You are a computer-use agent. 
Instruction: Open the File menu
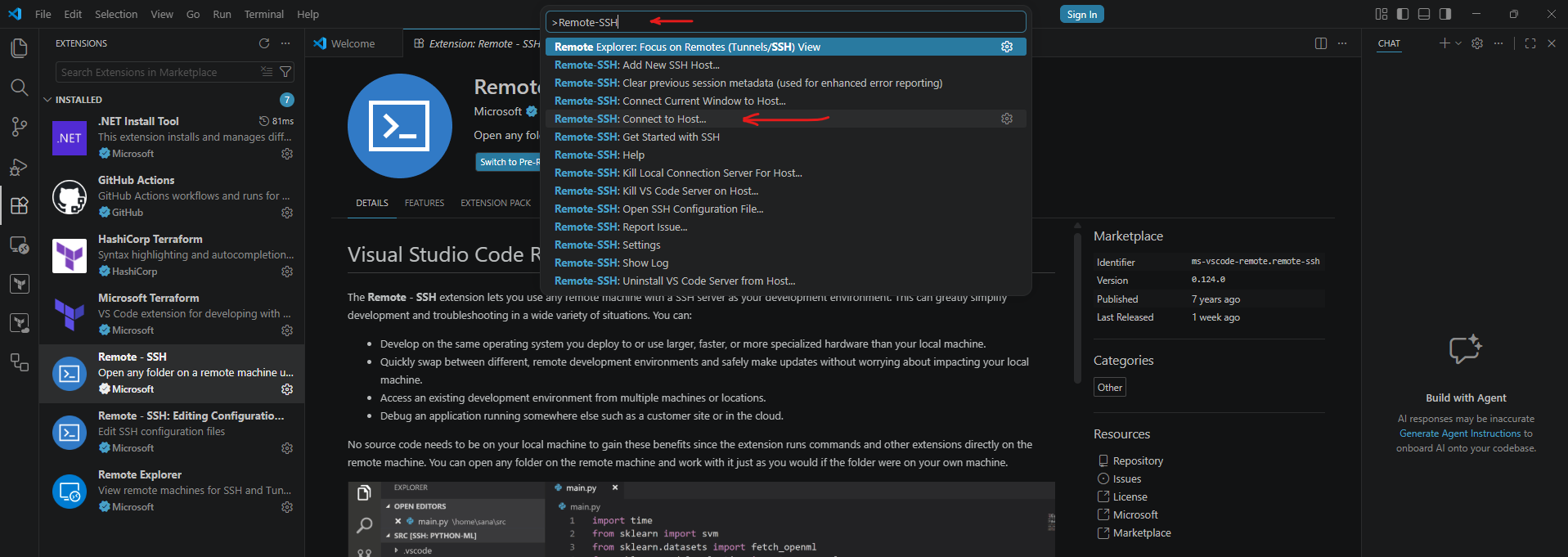[x=43, y=14]
